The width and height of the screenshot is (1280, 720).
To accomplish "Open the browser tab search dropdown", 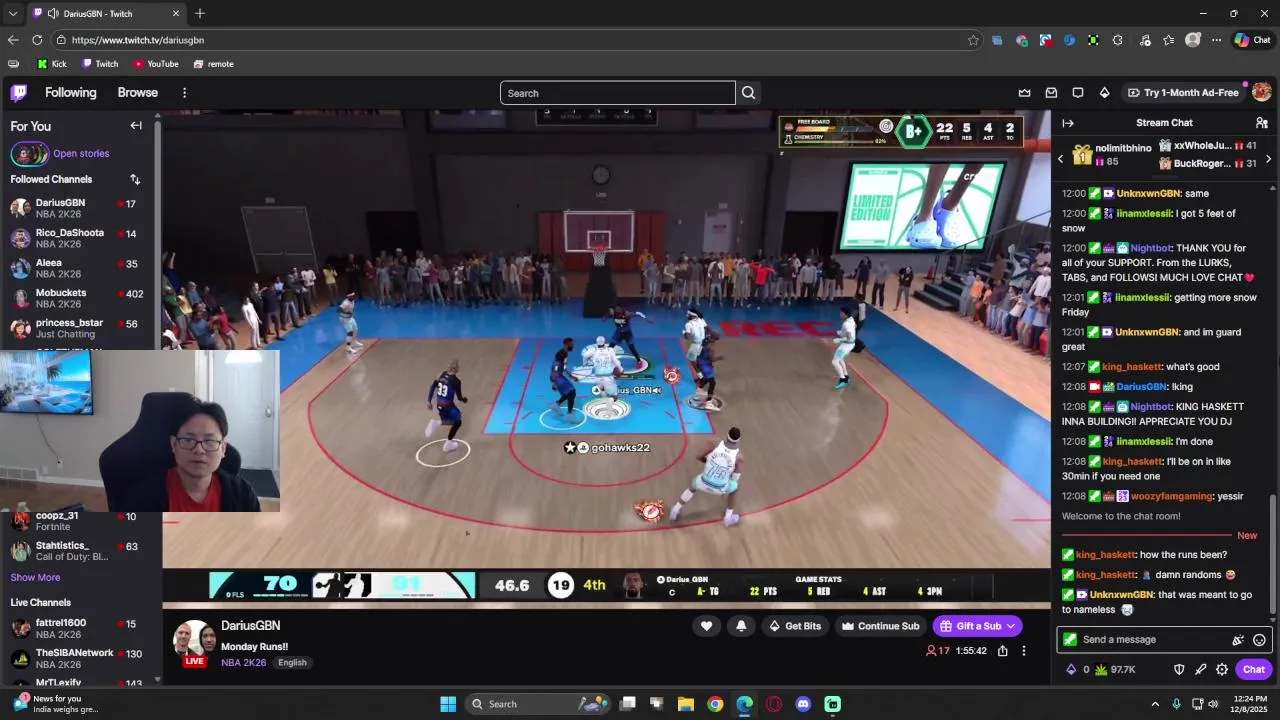I will [13, 14].
